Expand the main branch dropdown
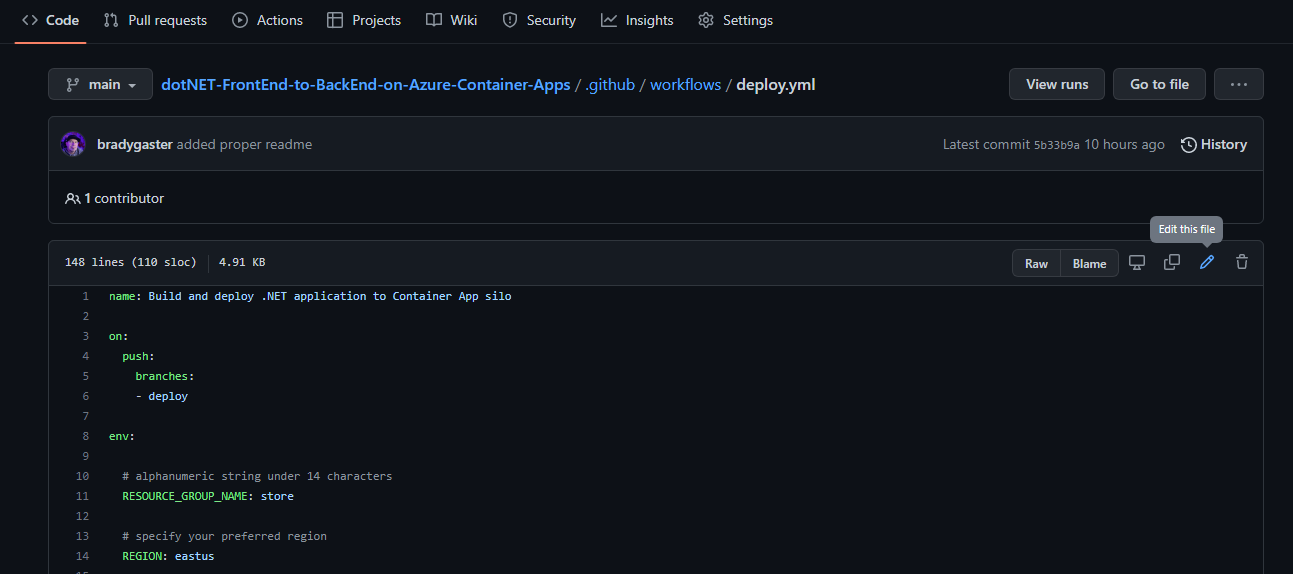Image resolution: width=1293 pixels, height=574 pixels. coord(100,84)
